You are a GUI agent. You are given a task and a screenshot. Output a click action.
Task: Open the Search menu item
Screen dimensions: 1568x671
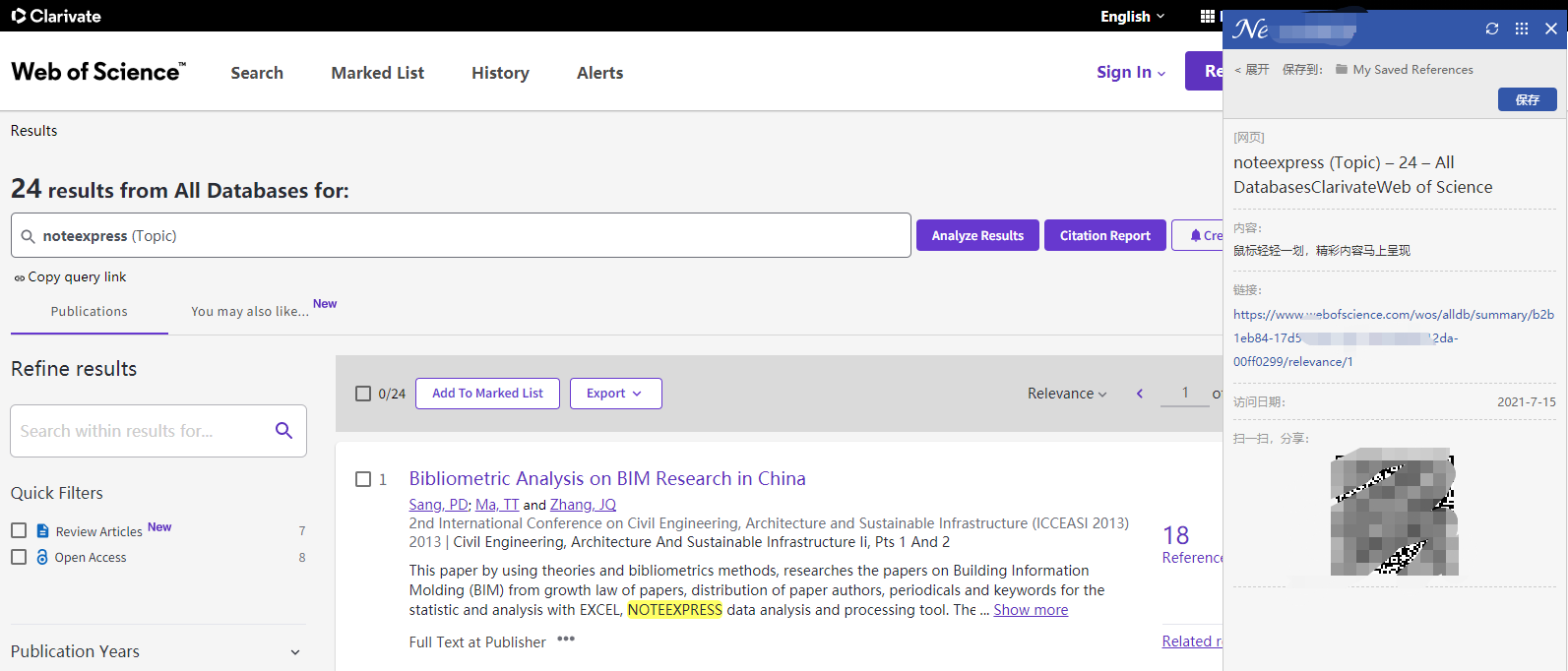[x=257, y=73]
